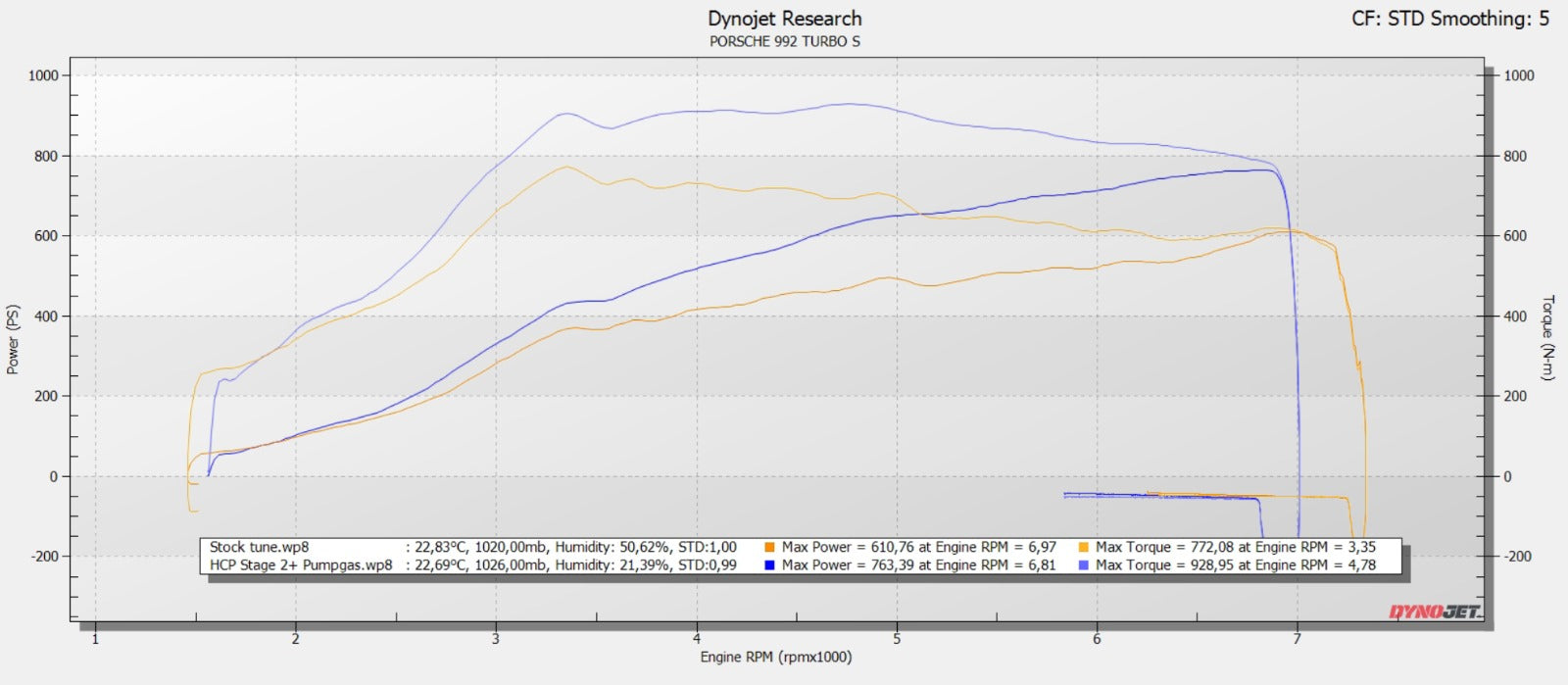Click the 7 tick on RPM axis
This screenshot has height=685, width=1568.
click(1298, 639)
